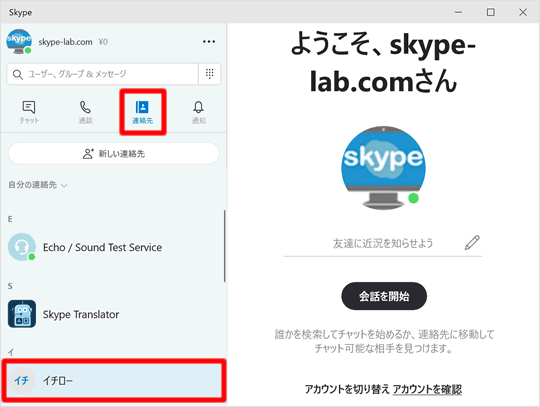Click the large Skype profile picture
540x407 pixels.
[x=383, y=168]
